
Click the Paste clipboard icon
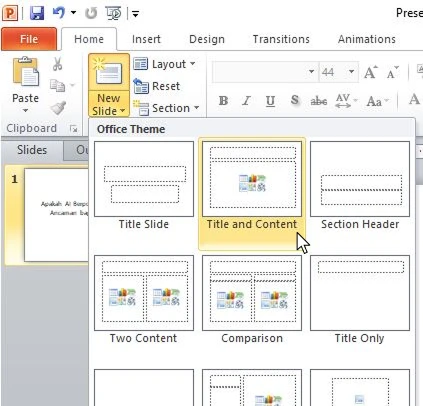tap(25, 72)
